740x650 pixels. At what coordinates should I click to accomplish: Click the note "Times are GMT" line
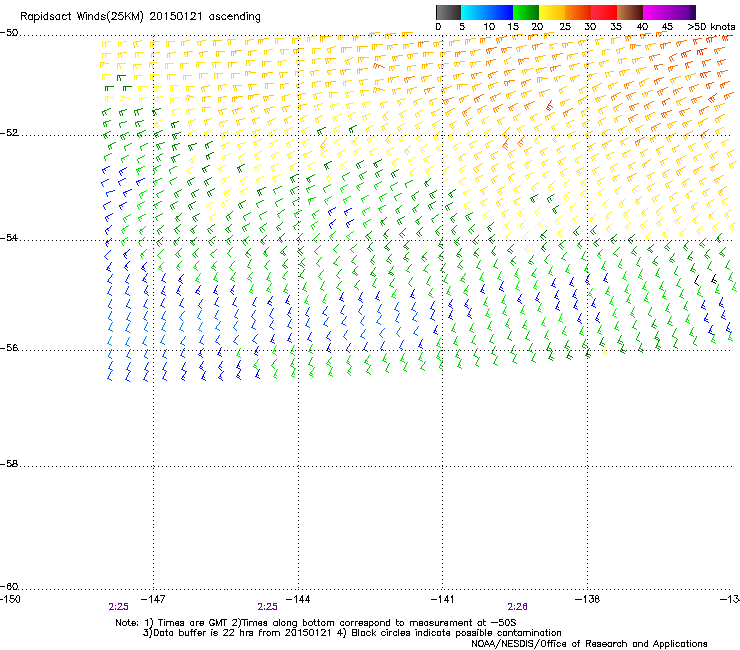(316, 623)
